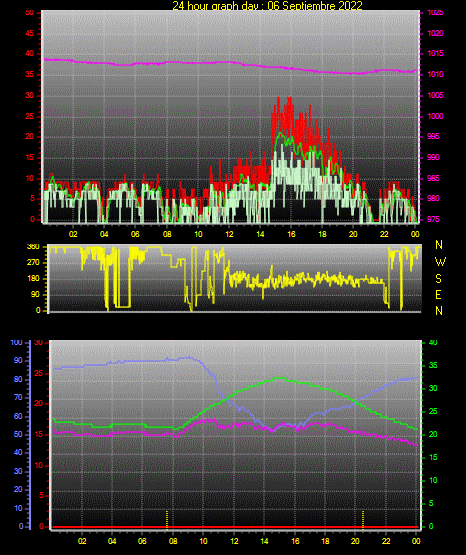The height and width of the screenshot is (555, 466).
Task: Click the 16 hour label on top graph
Action: (291, 234)
